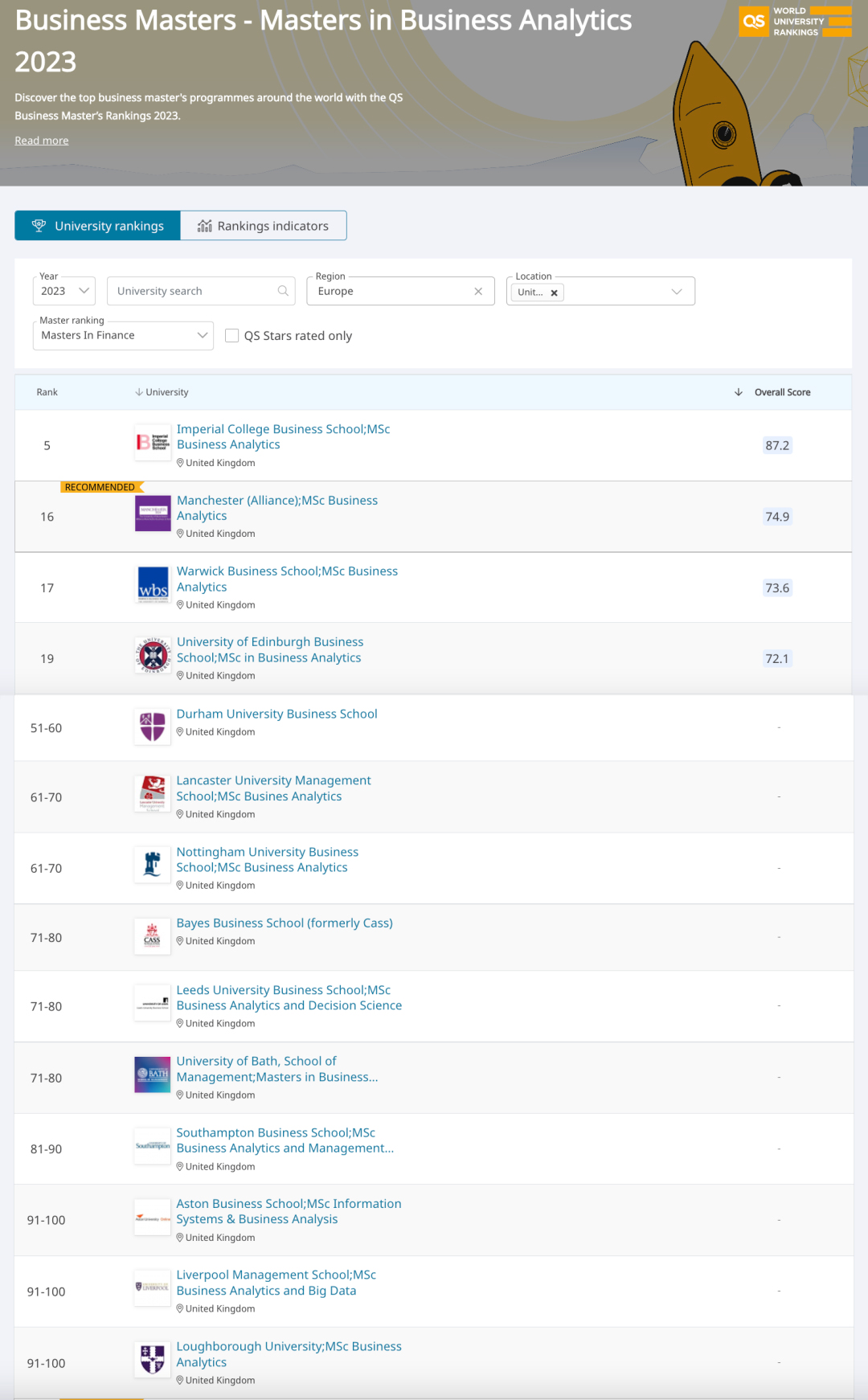The image size is (868, 1400).
Task: Click the Lancaster University Management School logo
Action: point(153,794)
